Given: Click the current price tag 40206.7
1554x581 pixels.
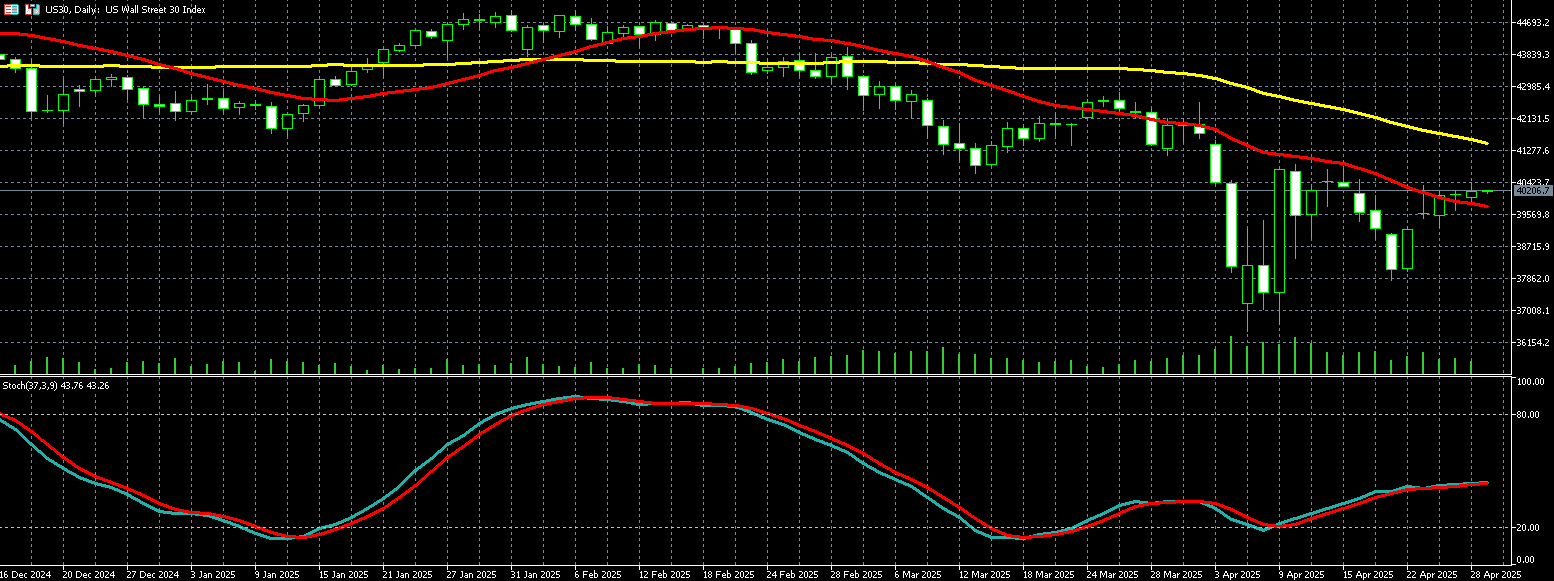Looking at the screenshot, I should point(1533,190).
